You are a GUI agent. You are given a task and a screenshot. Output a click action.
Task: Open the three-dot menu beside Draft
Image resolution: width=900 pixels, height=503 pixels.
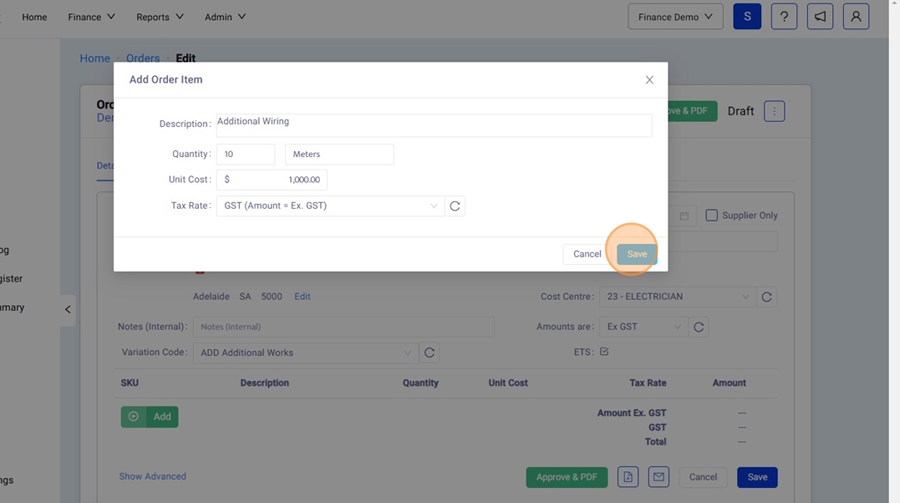point(774,111)
